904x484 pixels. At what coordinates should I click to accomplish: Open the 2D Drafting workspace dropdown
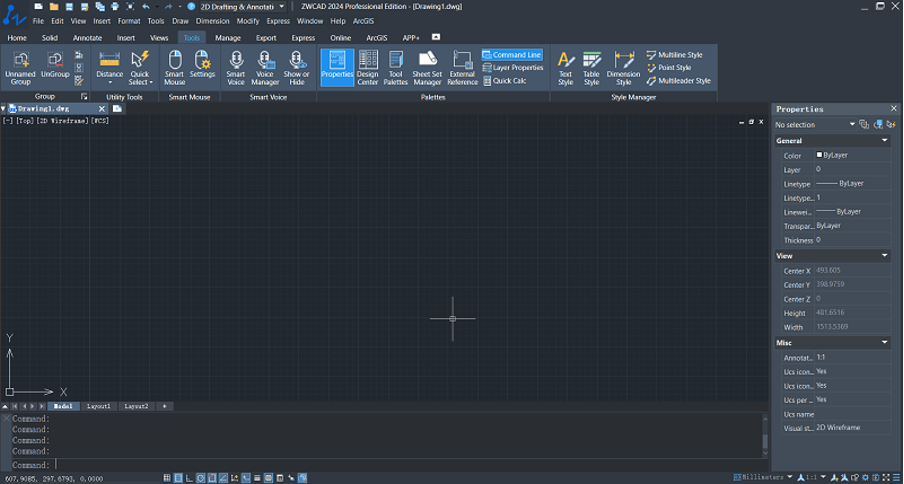(x=283, y=7)
